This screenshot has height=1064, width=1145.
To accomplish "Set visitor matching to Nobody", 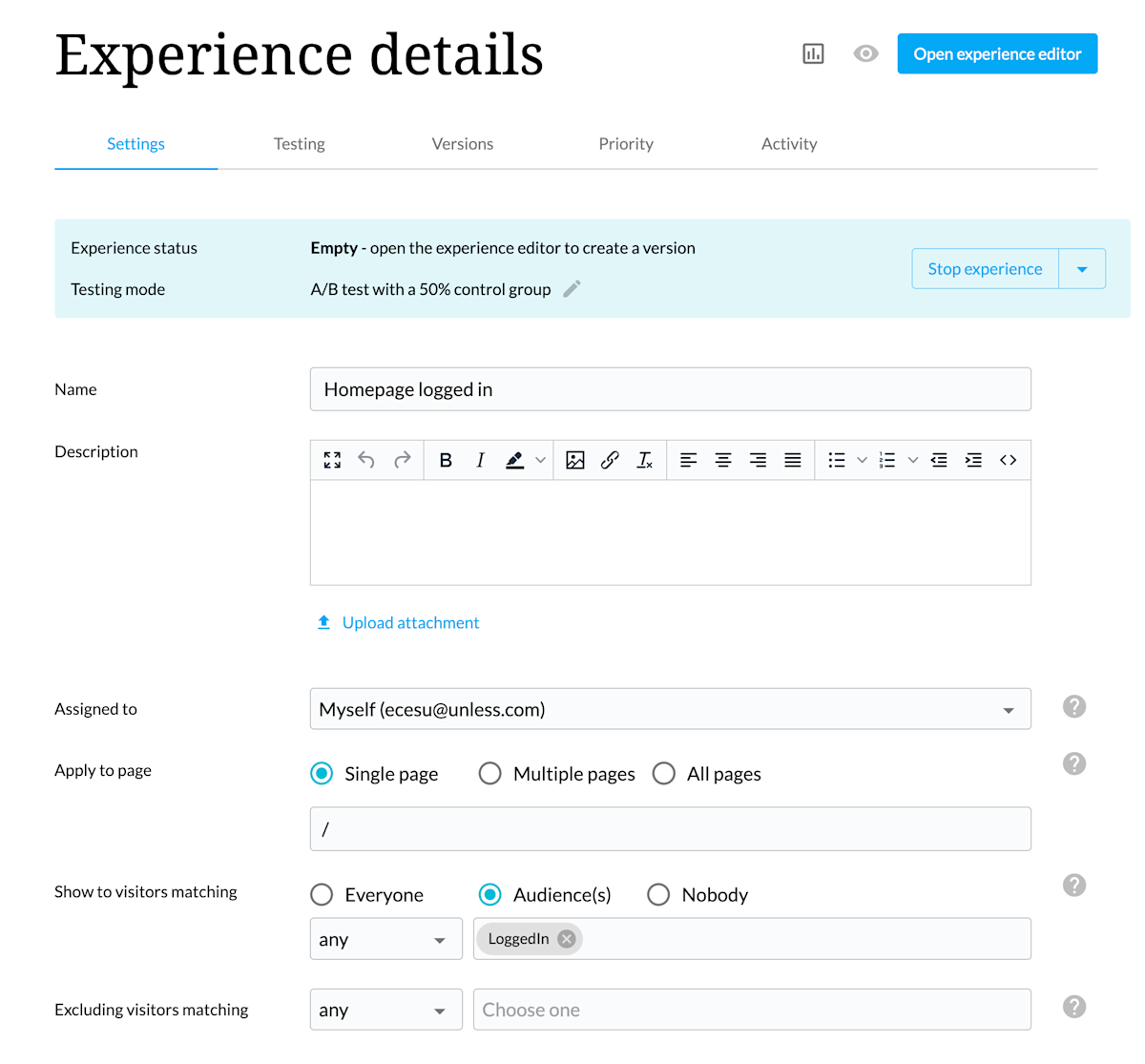I will (658, 894).
